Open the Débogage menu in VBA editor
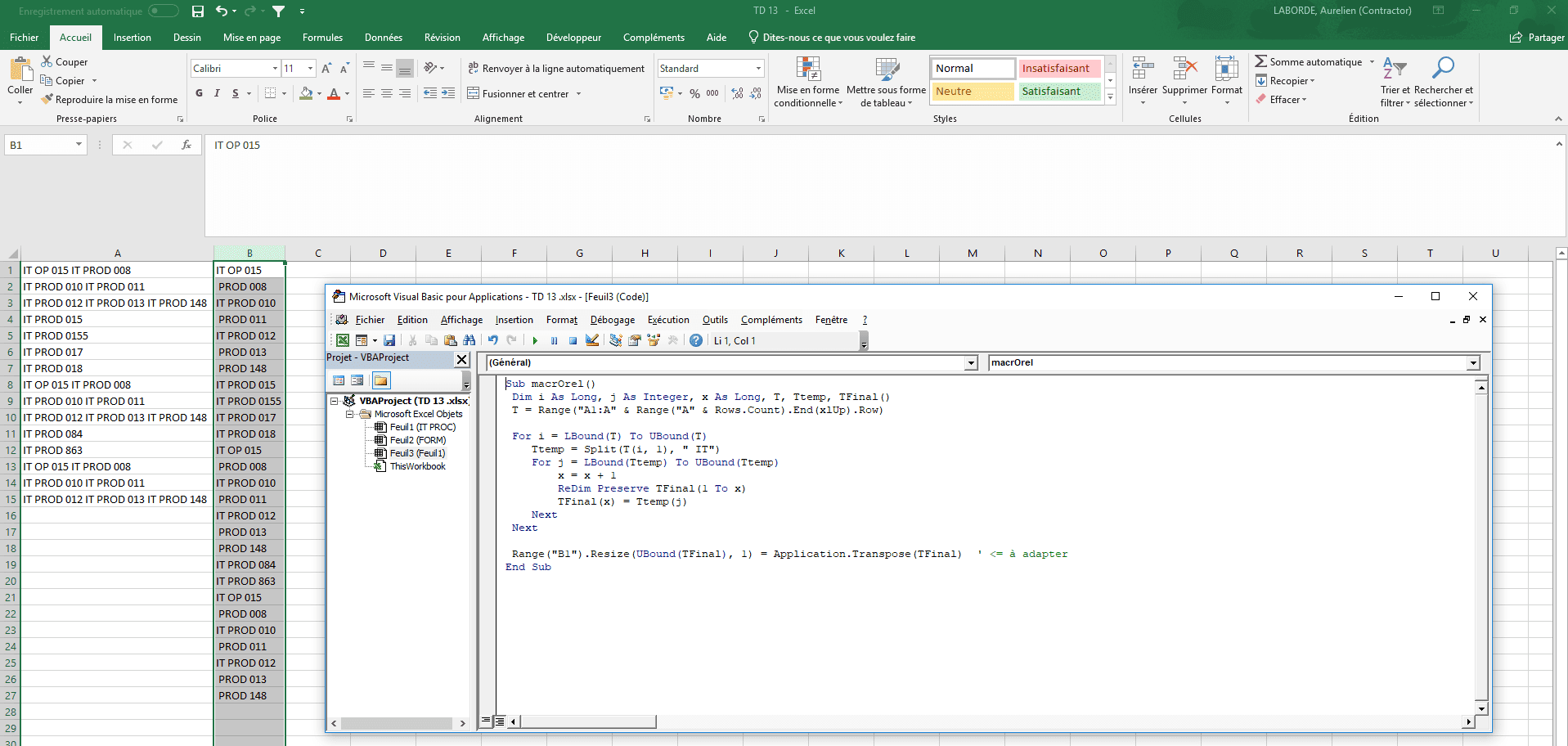 click(x=612, y=320)
